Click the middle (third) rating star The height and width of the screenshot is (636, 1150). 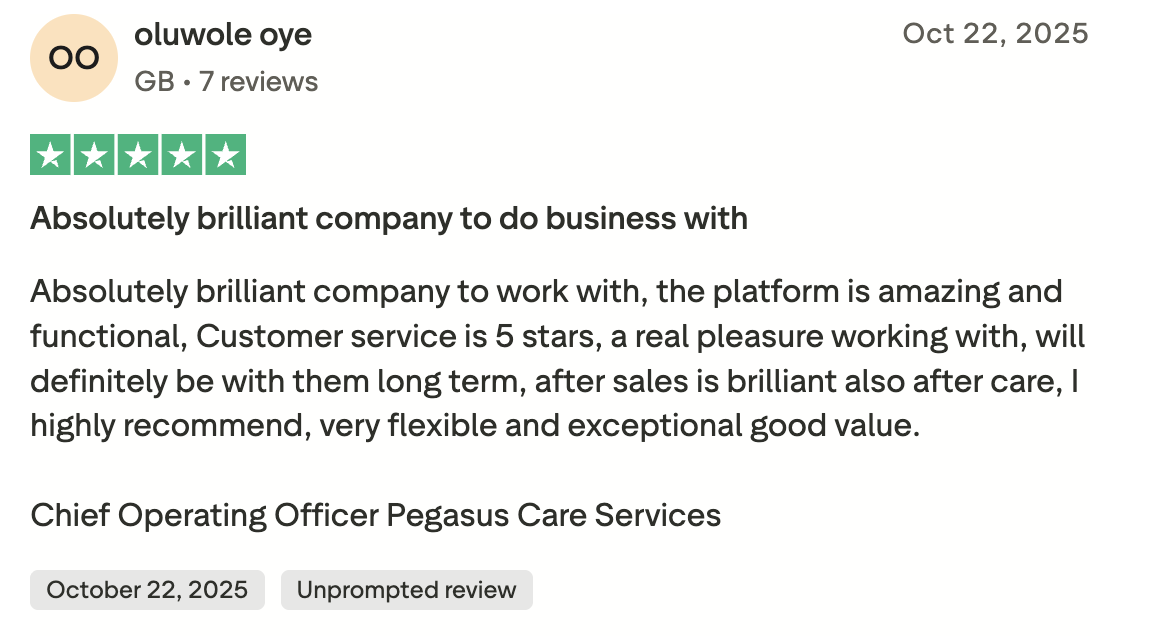point(138,155)
